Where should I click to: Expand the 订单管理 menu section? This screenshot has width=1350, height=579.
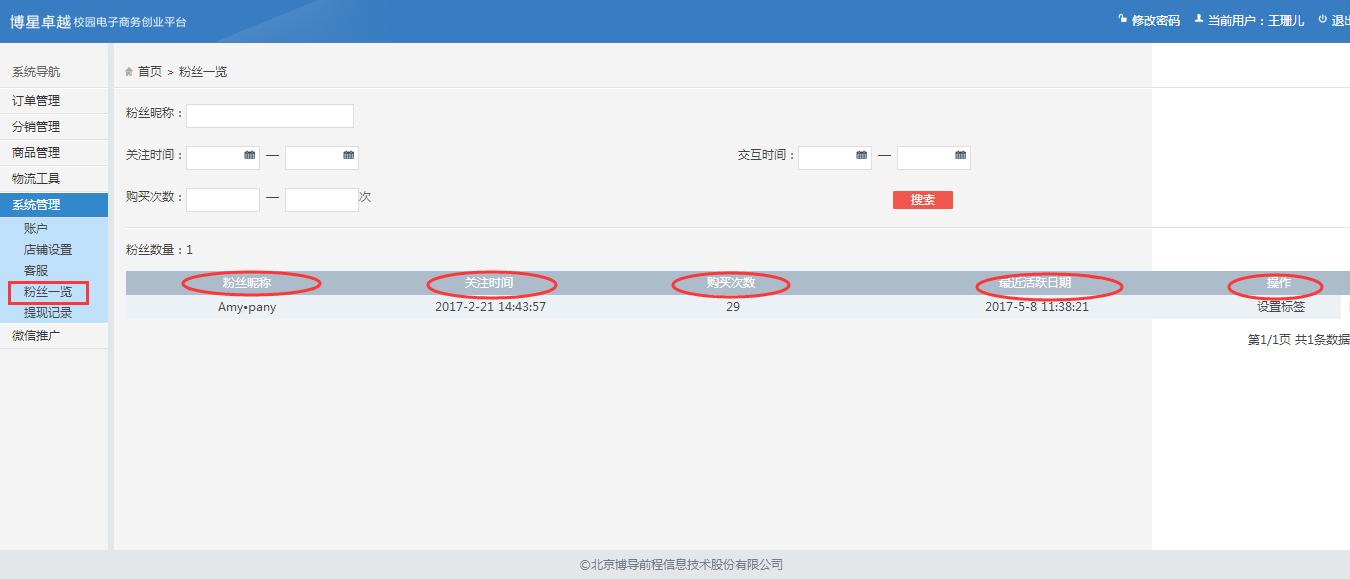tap(36, 101)
